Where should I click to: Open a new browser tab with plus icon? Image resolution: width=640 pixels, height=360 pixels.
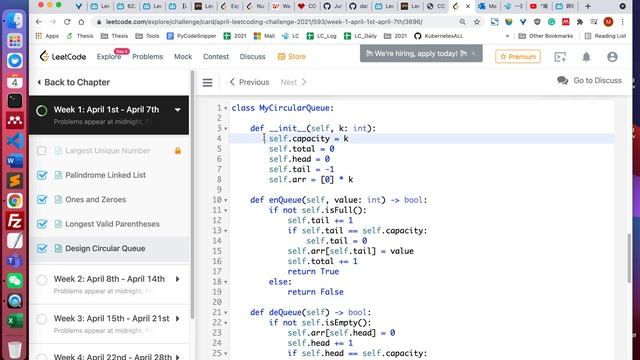pyautogui.click(x=588, y=6)
